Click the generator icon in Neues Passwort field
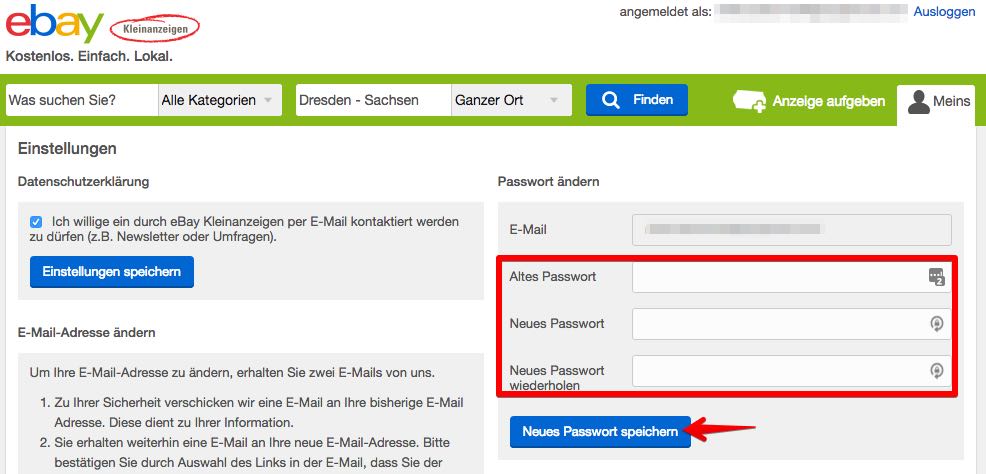This screenshot has height=474, width=986. tap(937, 324)
